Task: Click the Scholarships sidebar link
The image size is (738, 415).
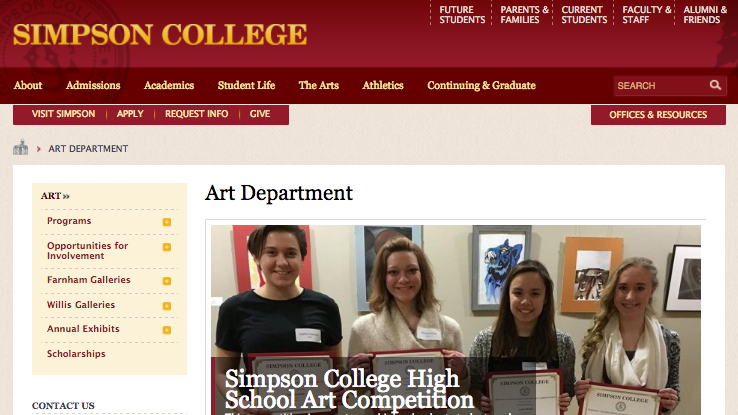Action: pos(76,354)
